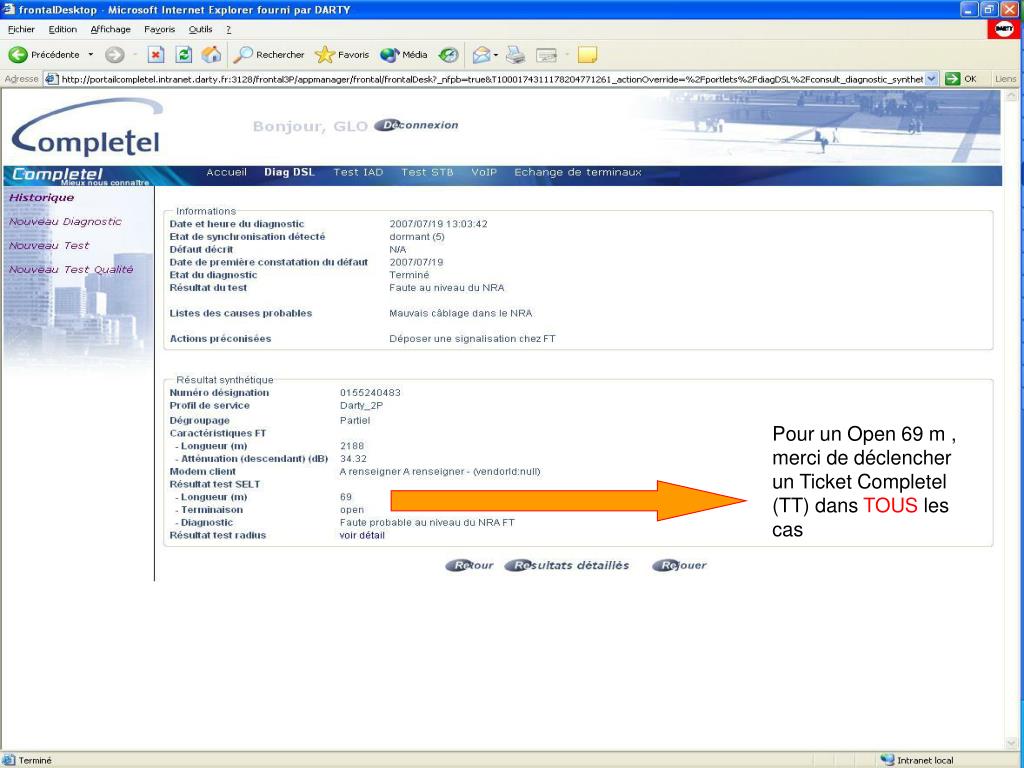Select 'Mauvais câblage dans le NRA' text

click(460, 313)
